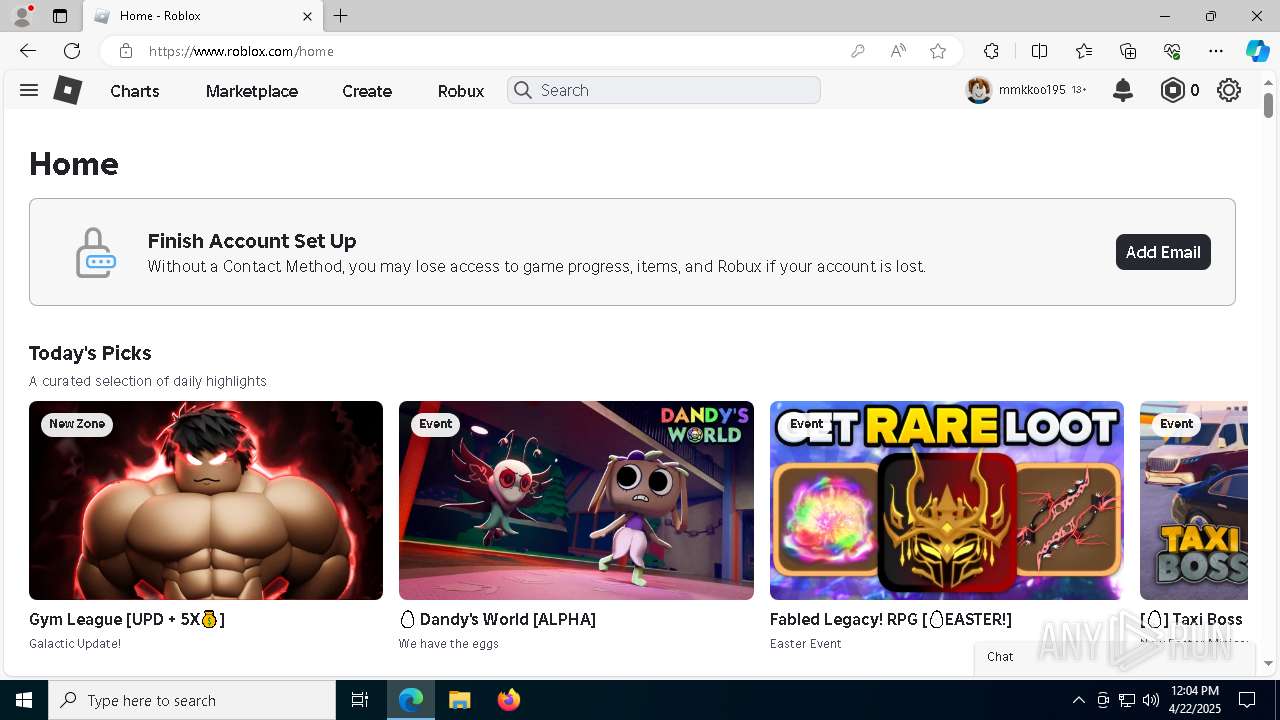Open the settings gear in Roblox header
1280x720 pixels.
pos(1229,90)
